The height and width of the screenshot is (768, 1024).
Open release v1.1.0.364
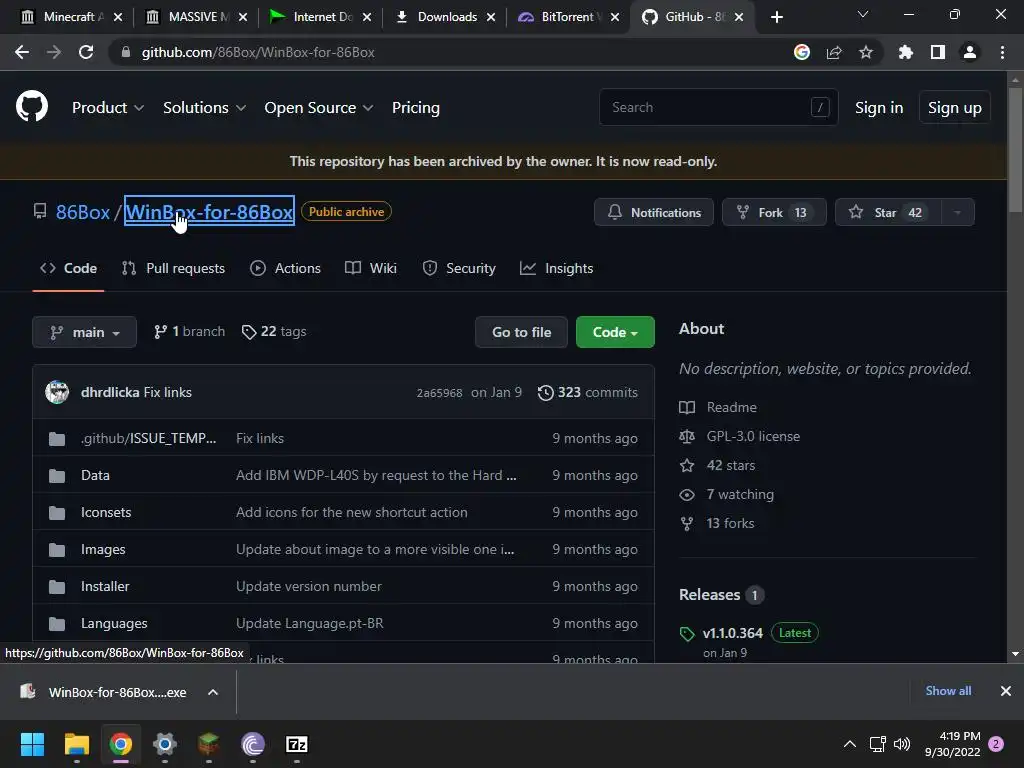click(733, 633)
